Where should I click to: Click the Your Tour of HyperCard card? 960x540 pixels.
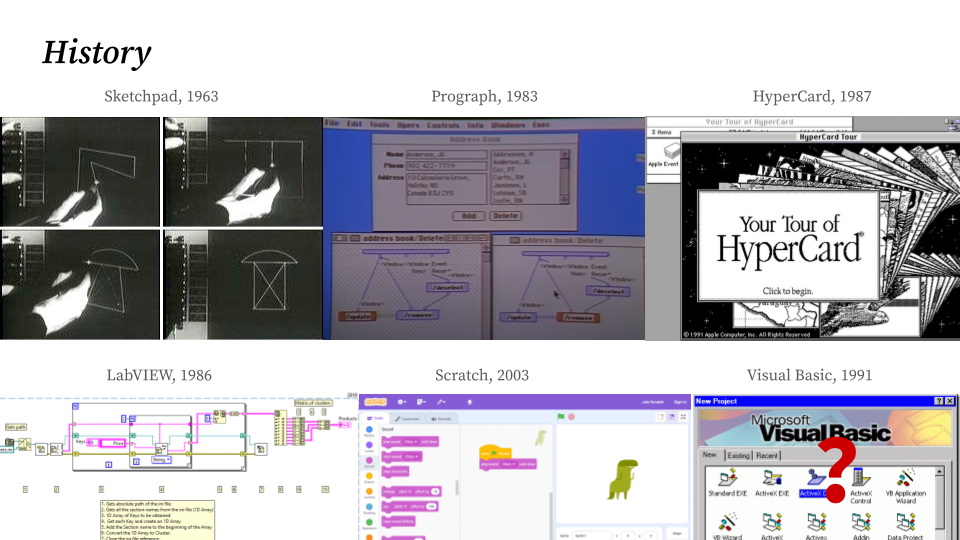(787, 245)
